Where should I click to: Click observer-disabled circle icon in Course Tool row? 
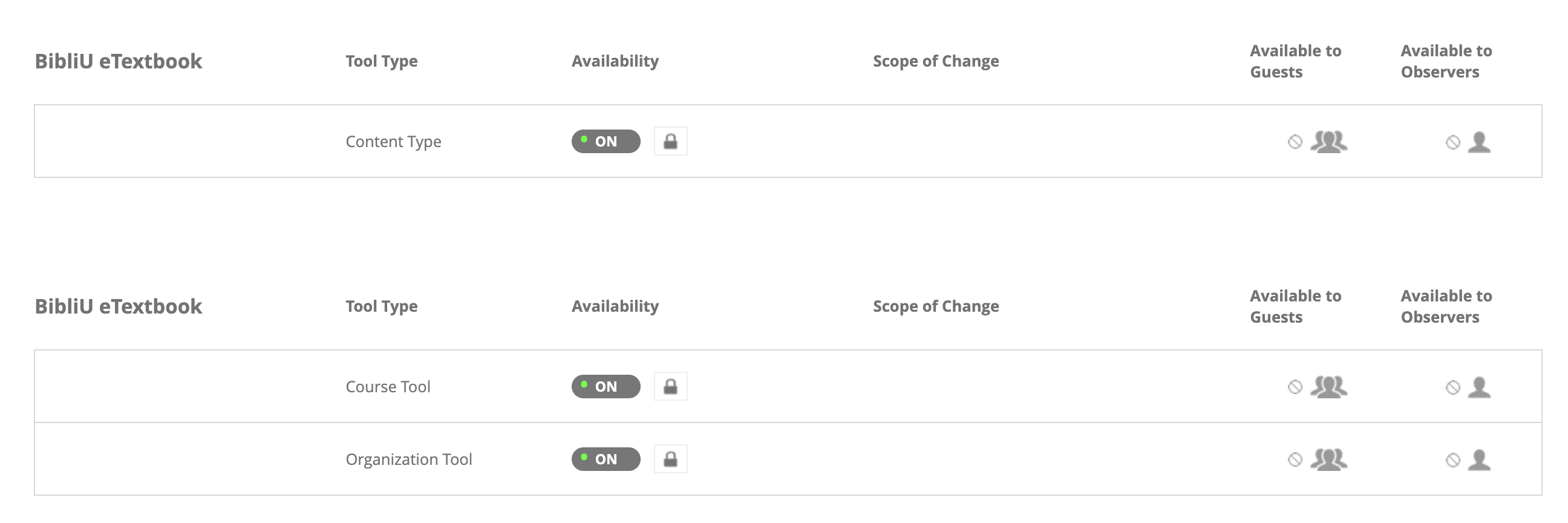point(1452,387)
